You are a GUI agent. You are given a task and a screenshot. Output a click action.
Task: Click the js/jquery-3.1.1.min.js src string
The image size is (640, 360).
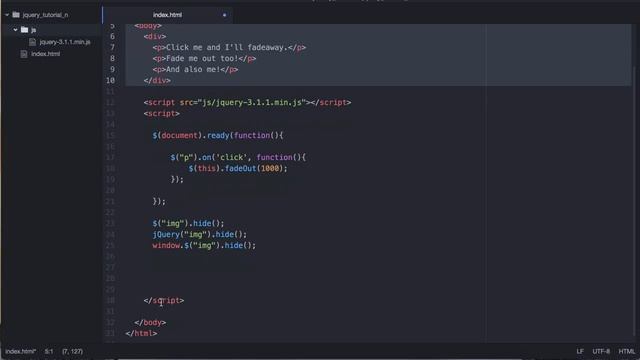(252, 102)
